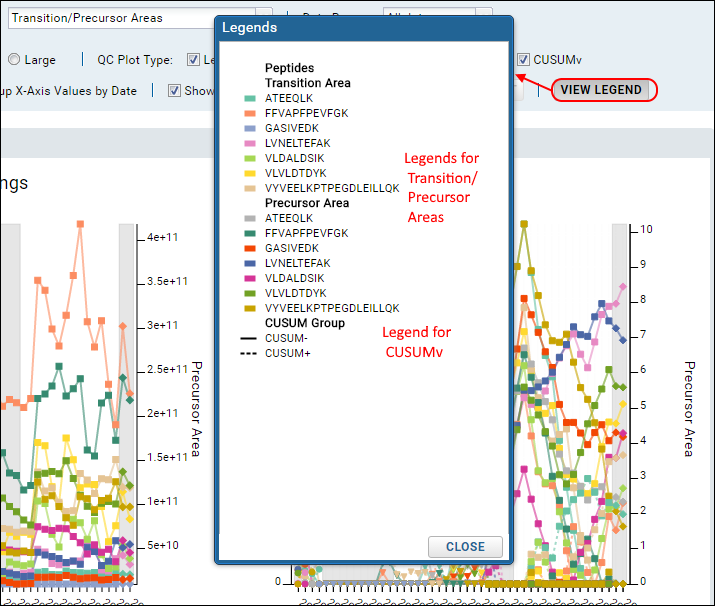The image size is (715, 606).
Task: Click the 'Peptides' legend heading
Action: (290, 68)
